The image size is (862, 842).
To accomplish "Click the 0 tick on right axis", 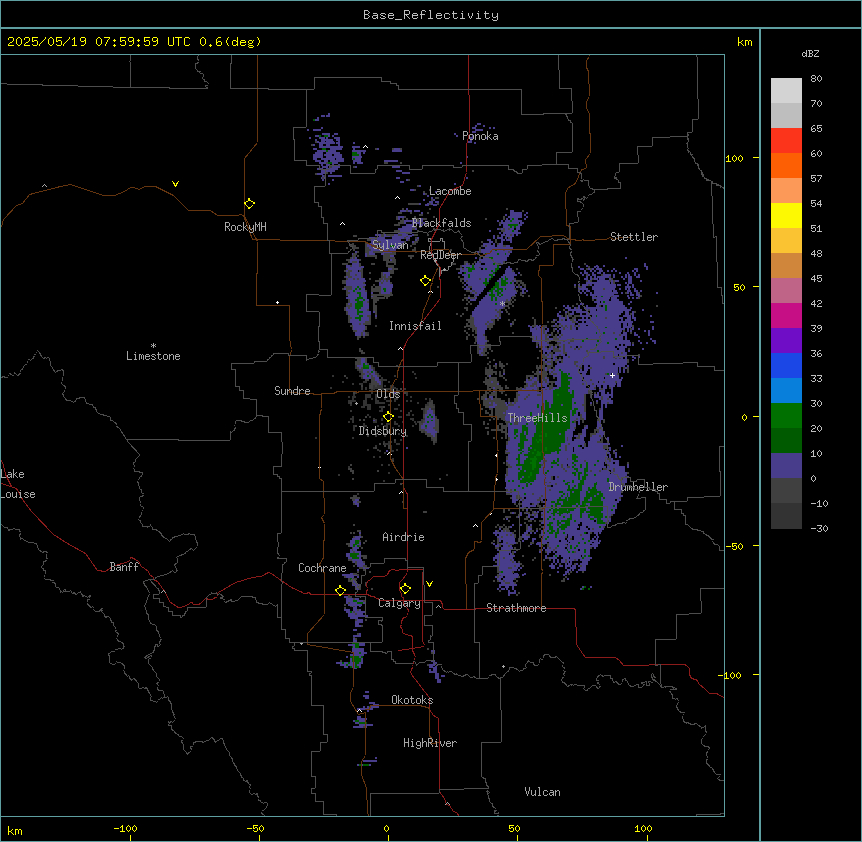I will point(744,418).
